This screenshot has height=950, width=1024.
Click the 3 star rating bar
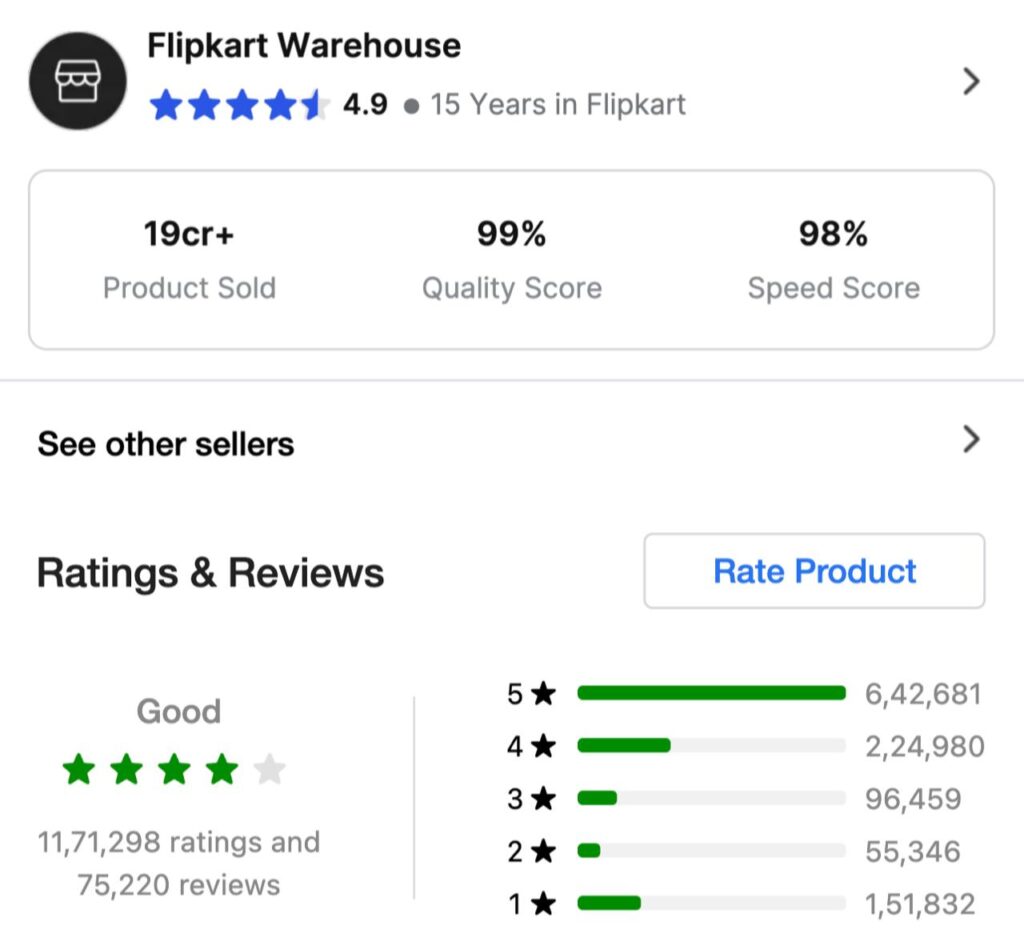pyautogui.click(x=711, y=798)
